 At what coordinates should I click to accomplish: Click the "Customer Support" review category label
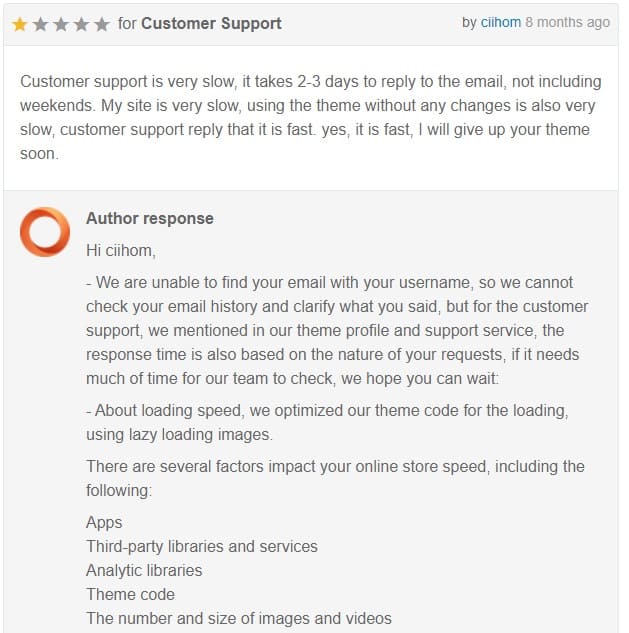[211, 23]
